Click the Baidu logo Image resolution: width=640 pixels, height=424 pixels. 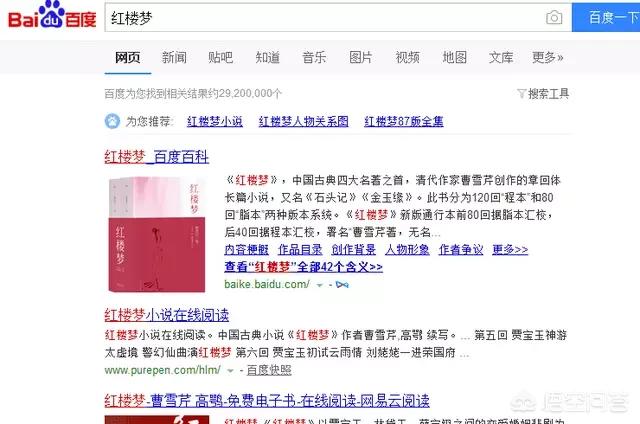(x=52, y=15)
